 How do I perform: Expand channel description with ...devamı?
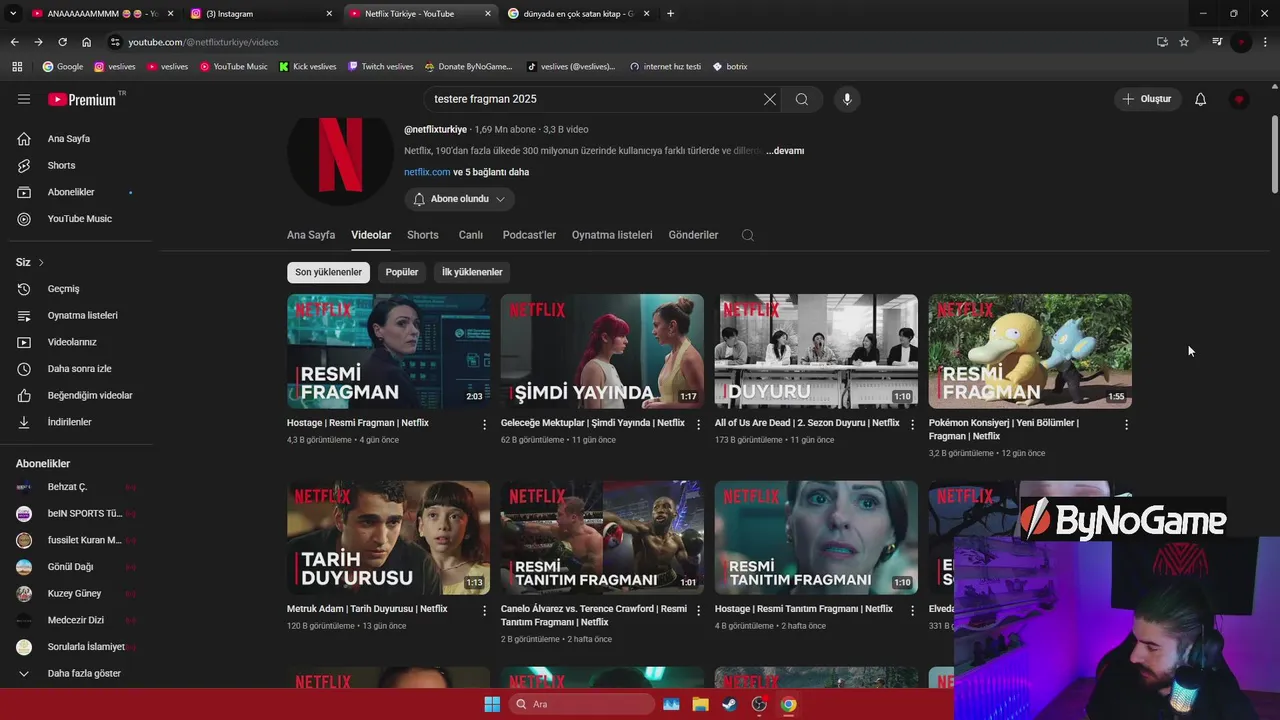785,151
